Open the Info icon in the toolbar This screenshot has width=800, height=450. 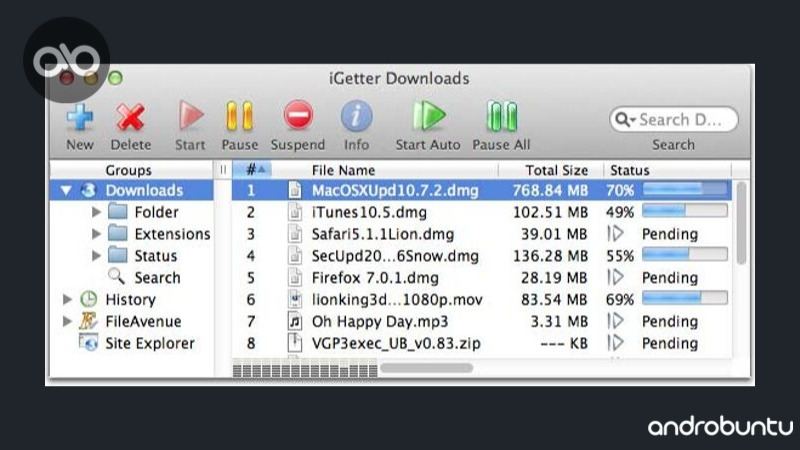pyautogui.click(x=356, y=116)
